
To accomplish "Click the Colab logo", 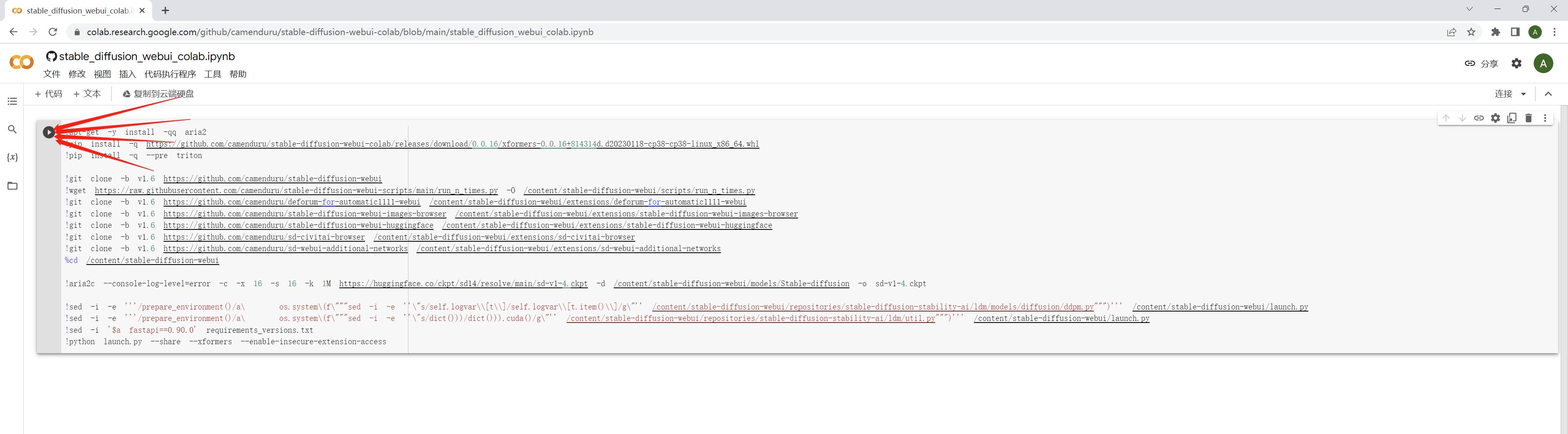I will [22, 62].
